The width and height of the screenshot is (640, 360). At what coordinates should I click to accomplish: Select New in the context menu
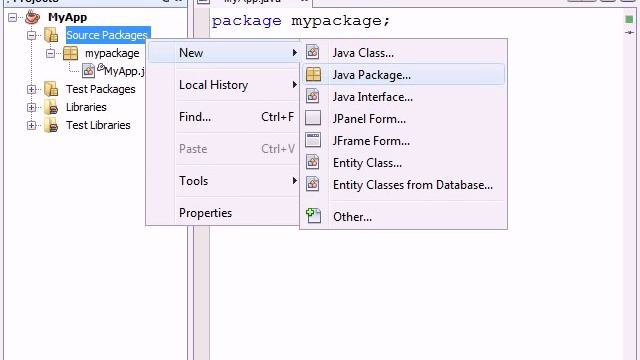[x=224, y=53]
